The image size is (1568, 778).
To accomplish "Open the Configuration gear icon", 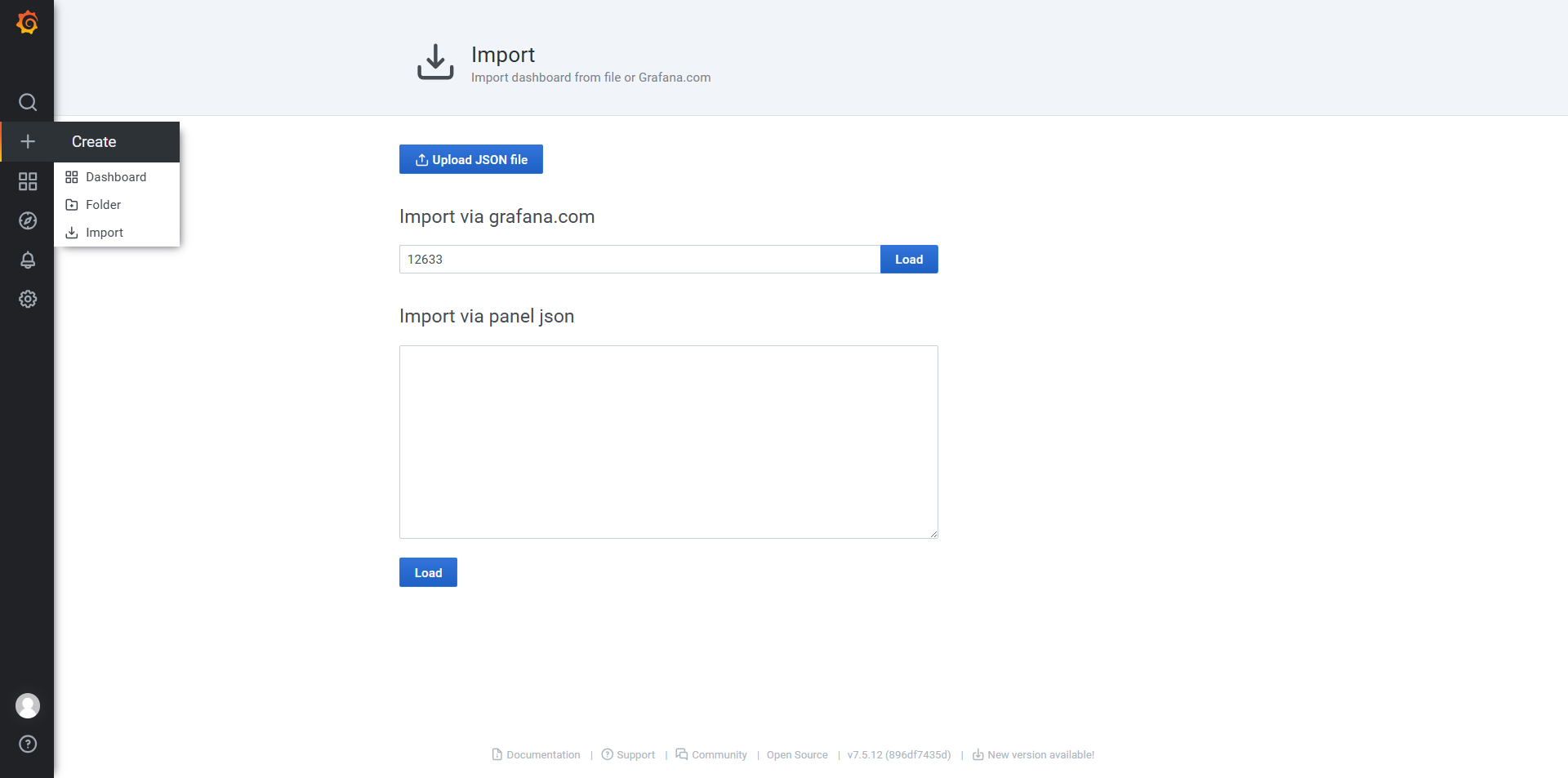I will pos(28,299).
